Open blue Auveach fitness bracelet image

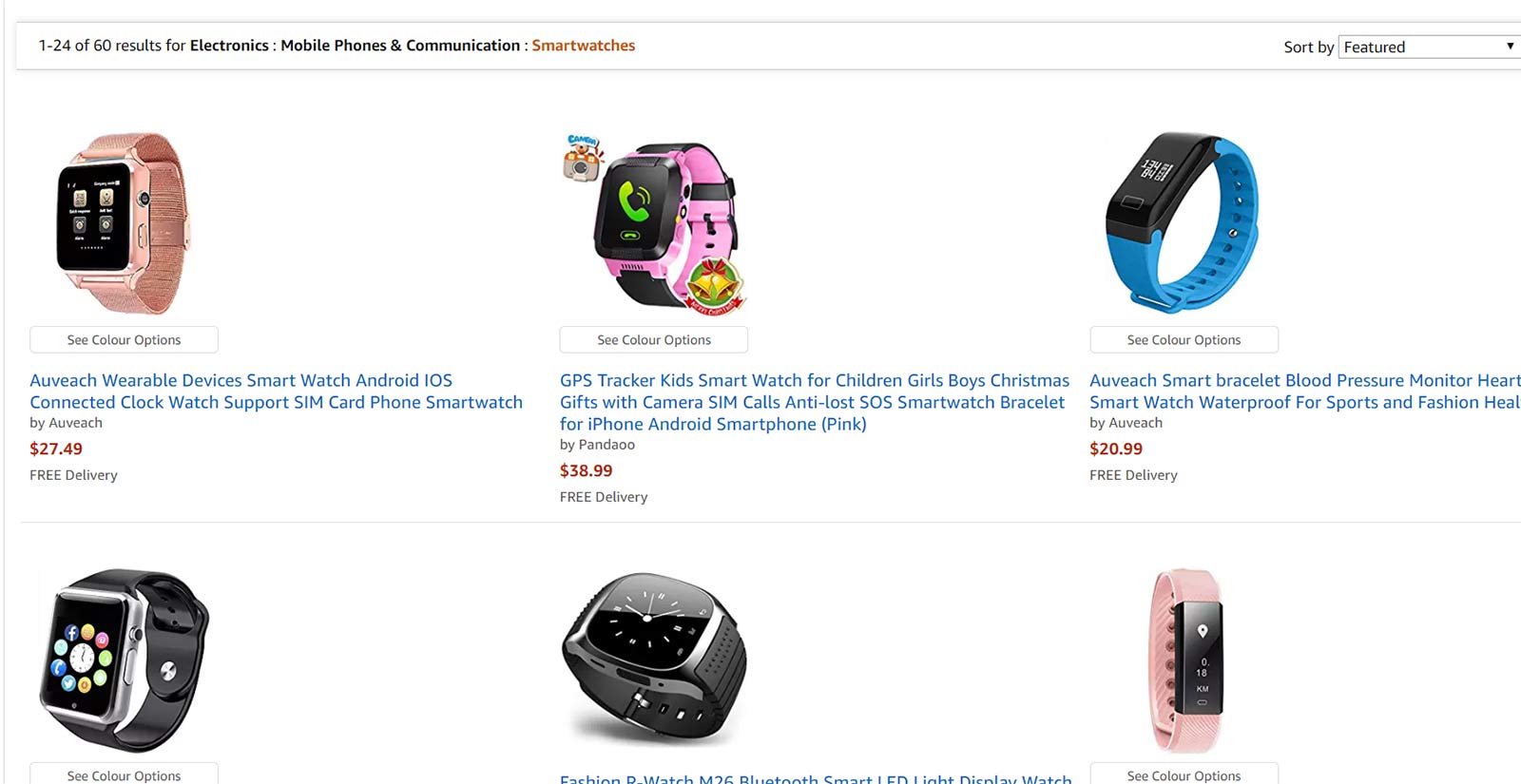coord(1184,223)
